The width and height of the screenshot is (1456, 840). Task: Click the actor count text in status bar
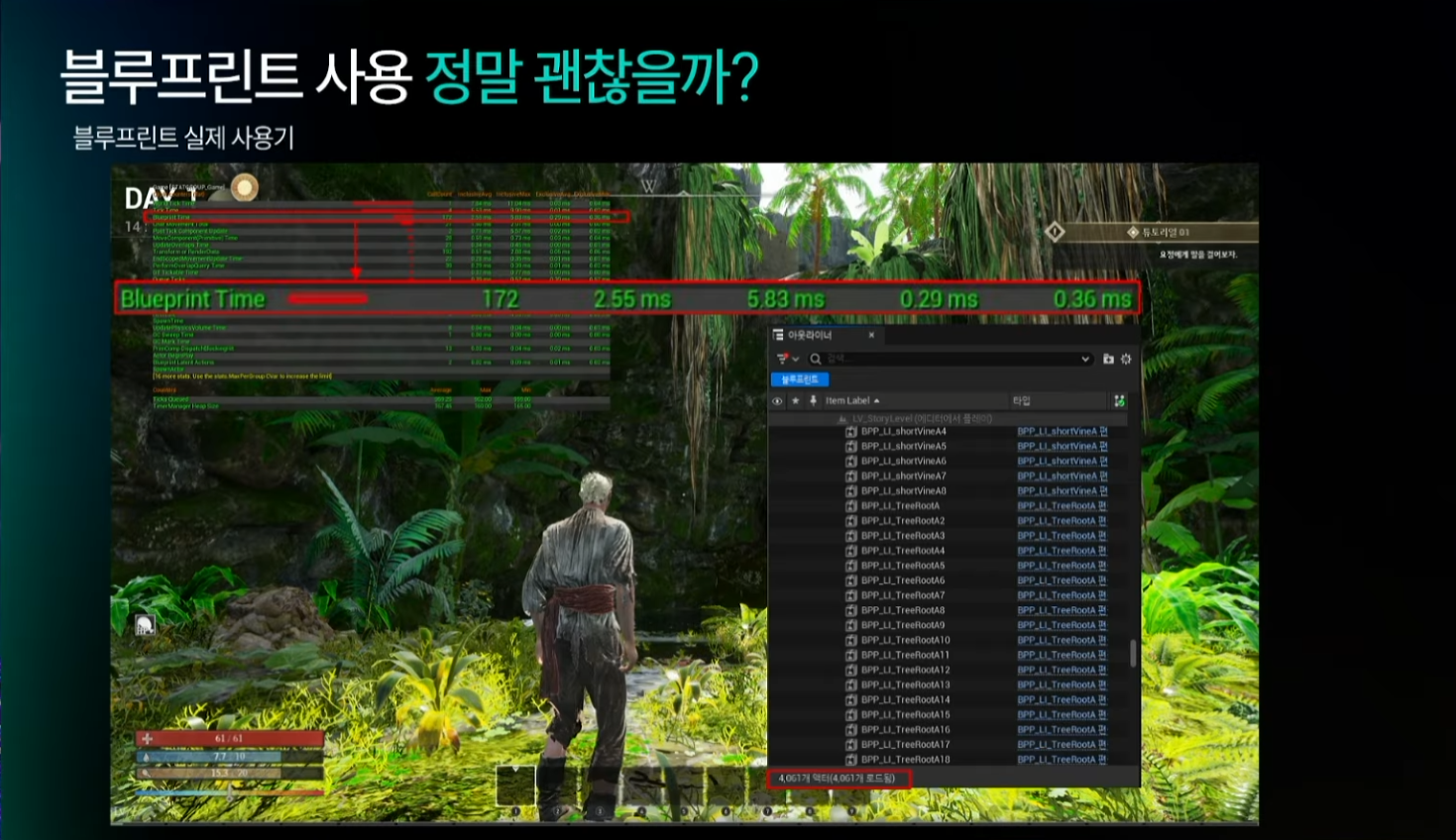pos(837,779)
